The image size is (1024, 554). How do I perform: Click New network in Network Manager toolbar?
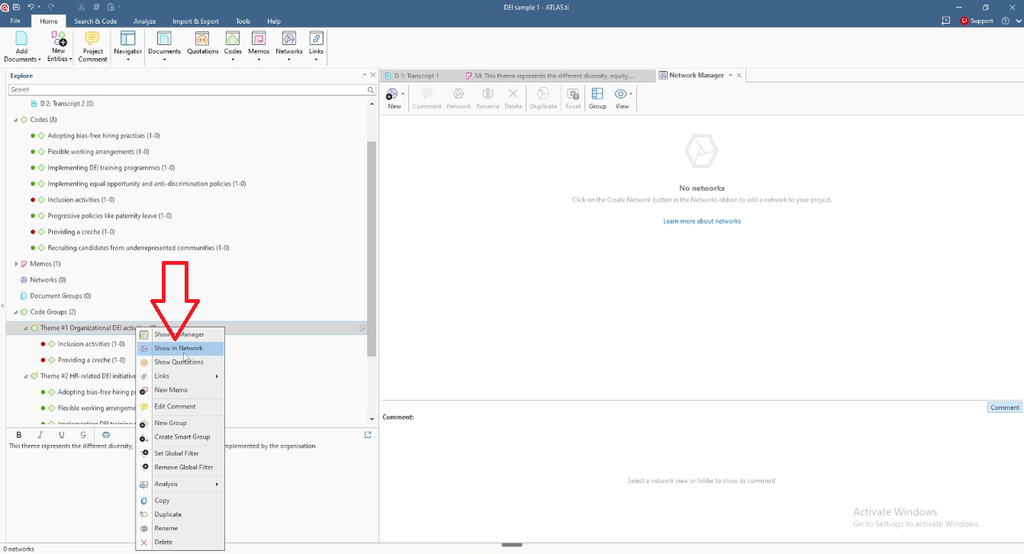[x=394, y=99]
